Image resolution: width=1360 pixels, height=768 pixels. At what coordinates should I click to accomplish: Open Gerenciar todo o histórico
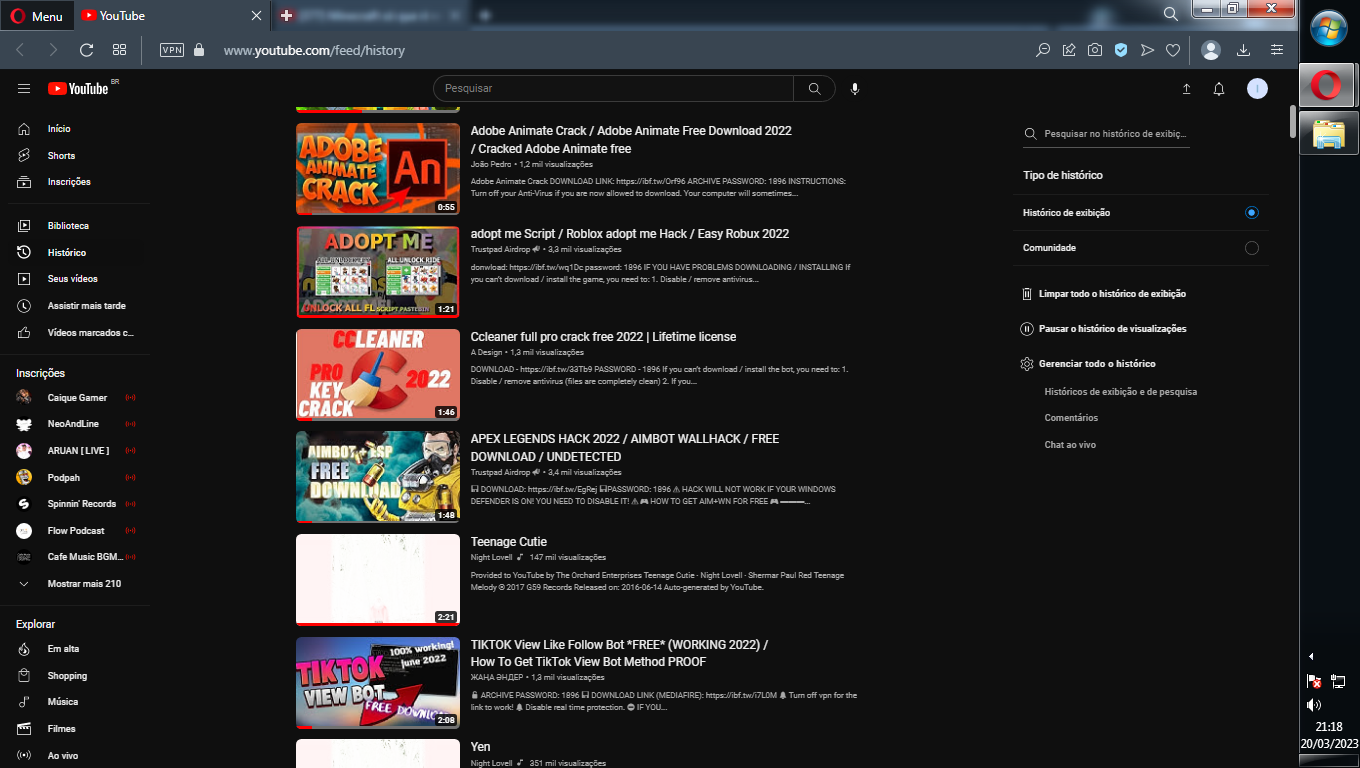1088,364
